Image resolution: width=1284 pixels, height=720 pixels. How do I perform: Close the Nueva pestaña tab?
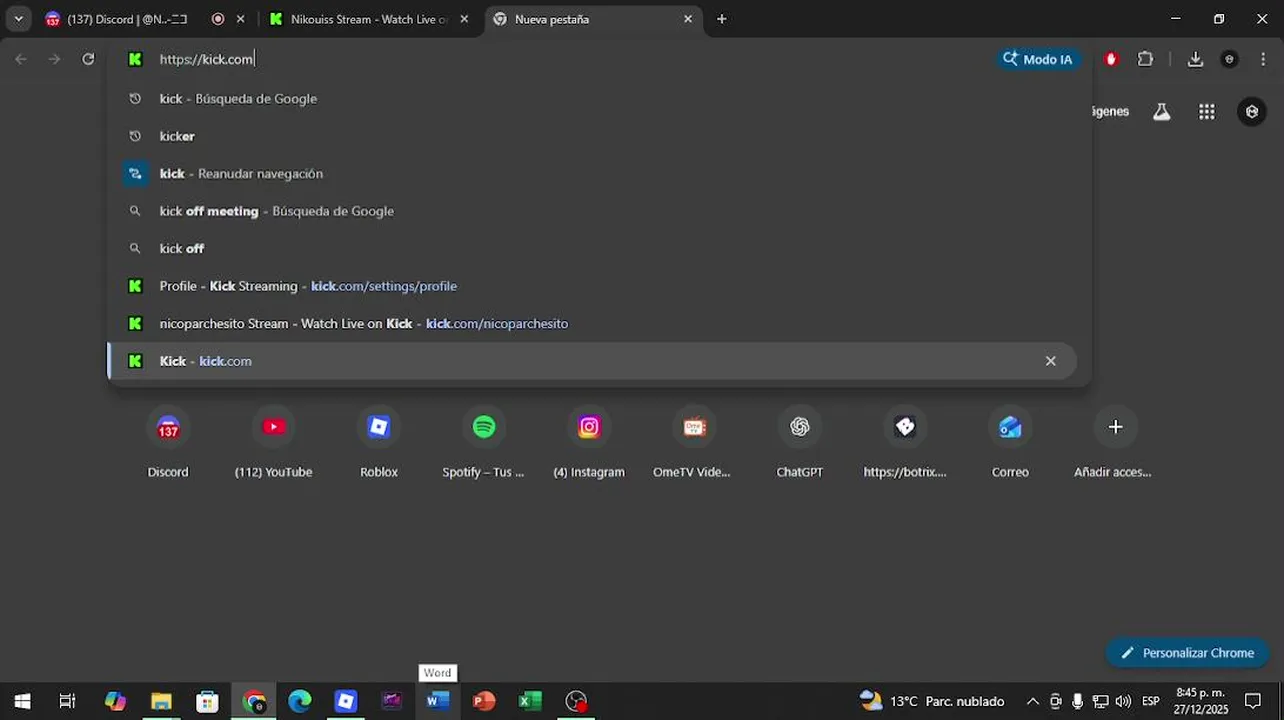[x=688, y=19]
